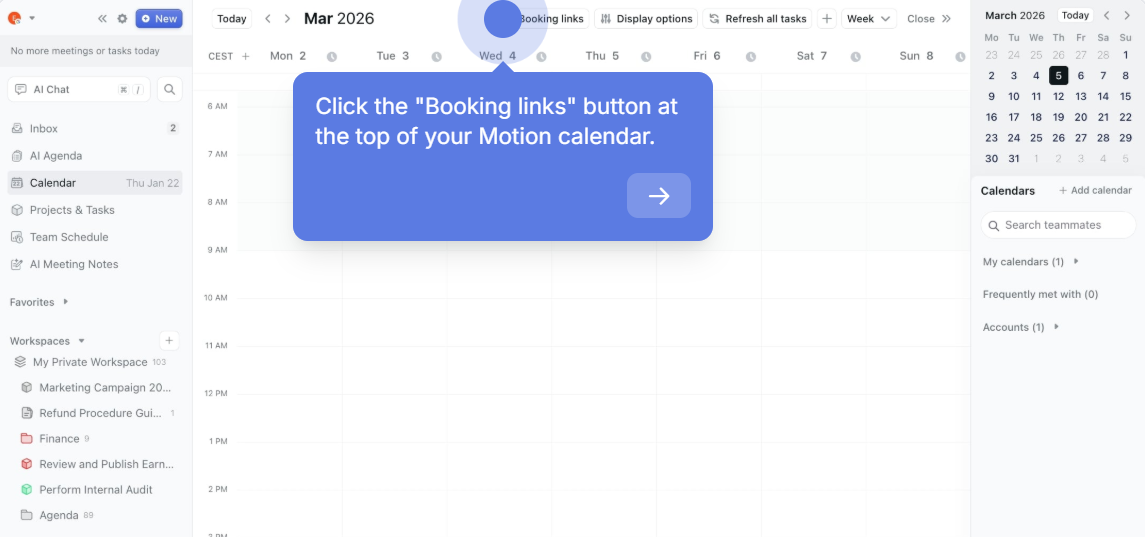Expand My calendars section

(x=1076, y=262)
